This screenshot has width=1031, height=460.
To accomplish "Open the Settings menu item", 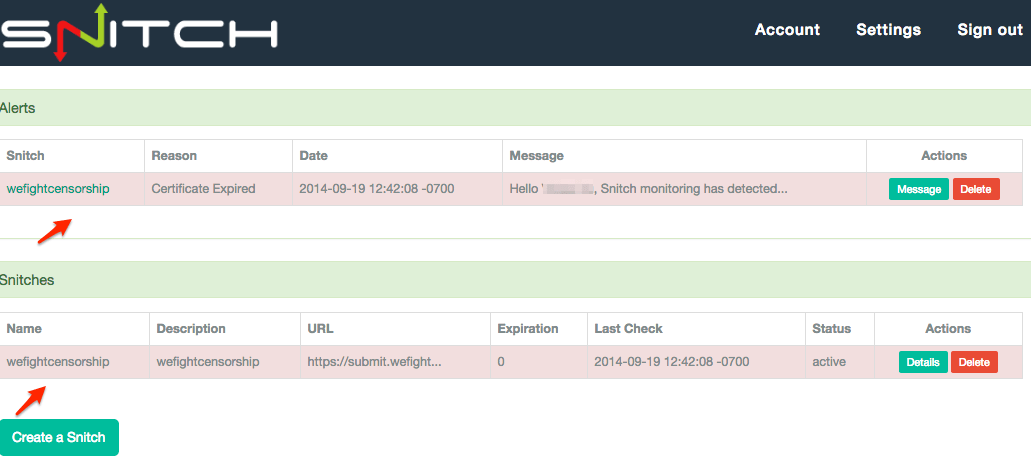I will coord(888,30).
